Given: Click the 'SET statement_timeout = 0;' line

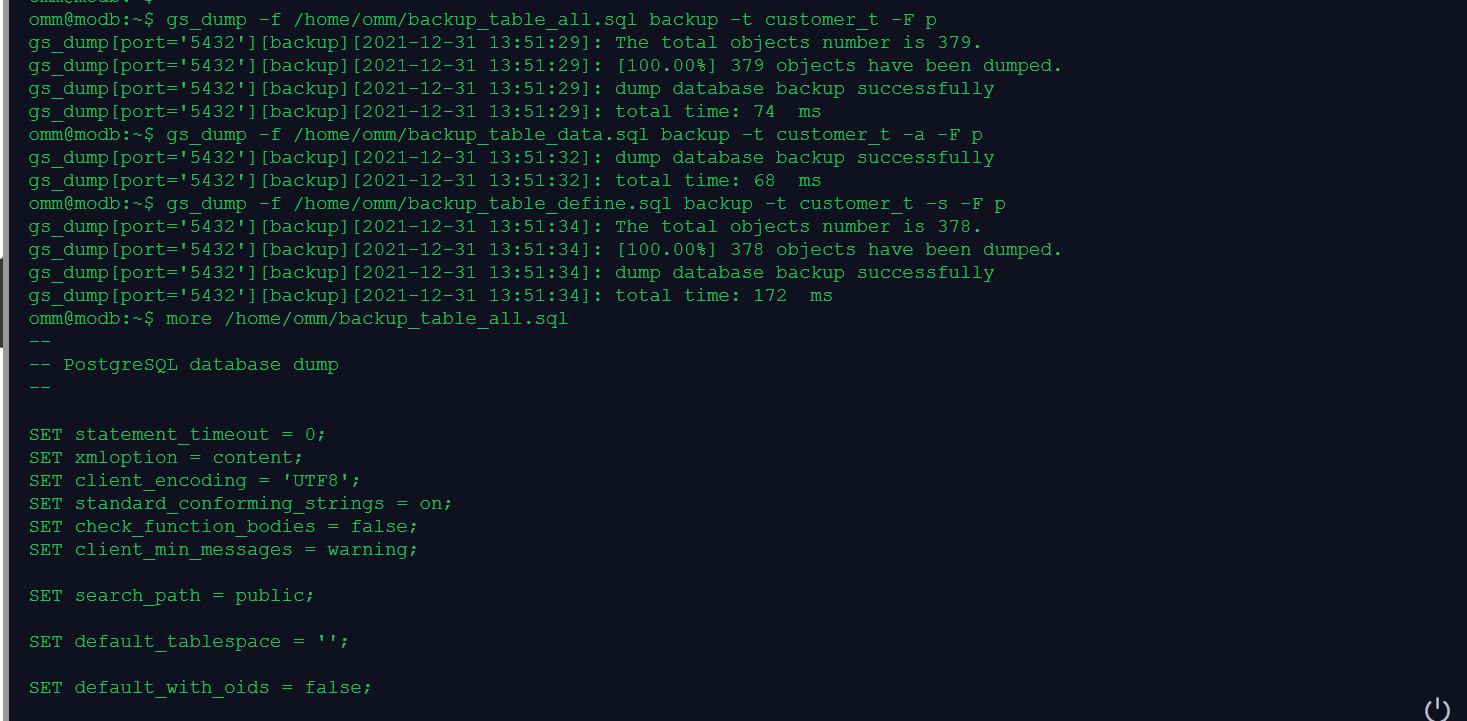Looking at the screenshot, I should 178,434.
